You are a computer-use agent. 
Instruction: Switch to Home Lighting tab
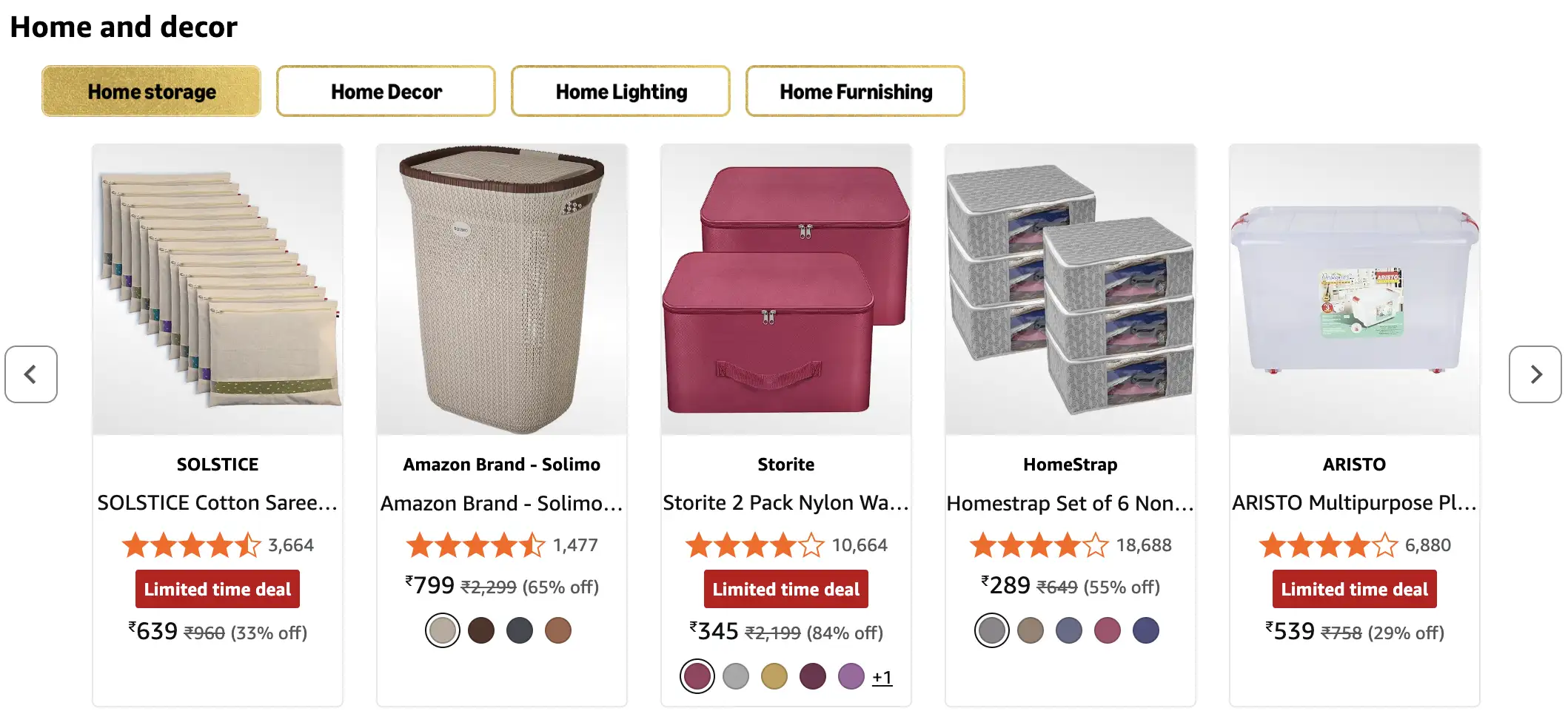pyautogui.click(x=620, y=92)
